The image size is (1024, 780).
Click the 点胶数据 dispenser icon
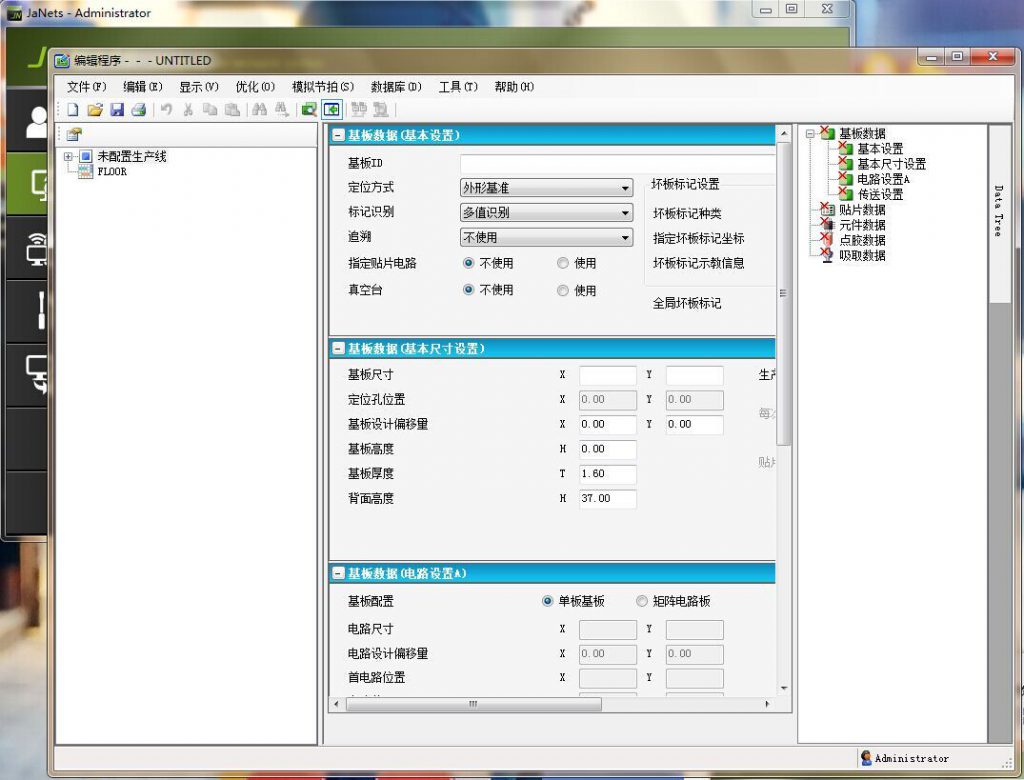(x=827, y=240)
